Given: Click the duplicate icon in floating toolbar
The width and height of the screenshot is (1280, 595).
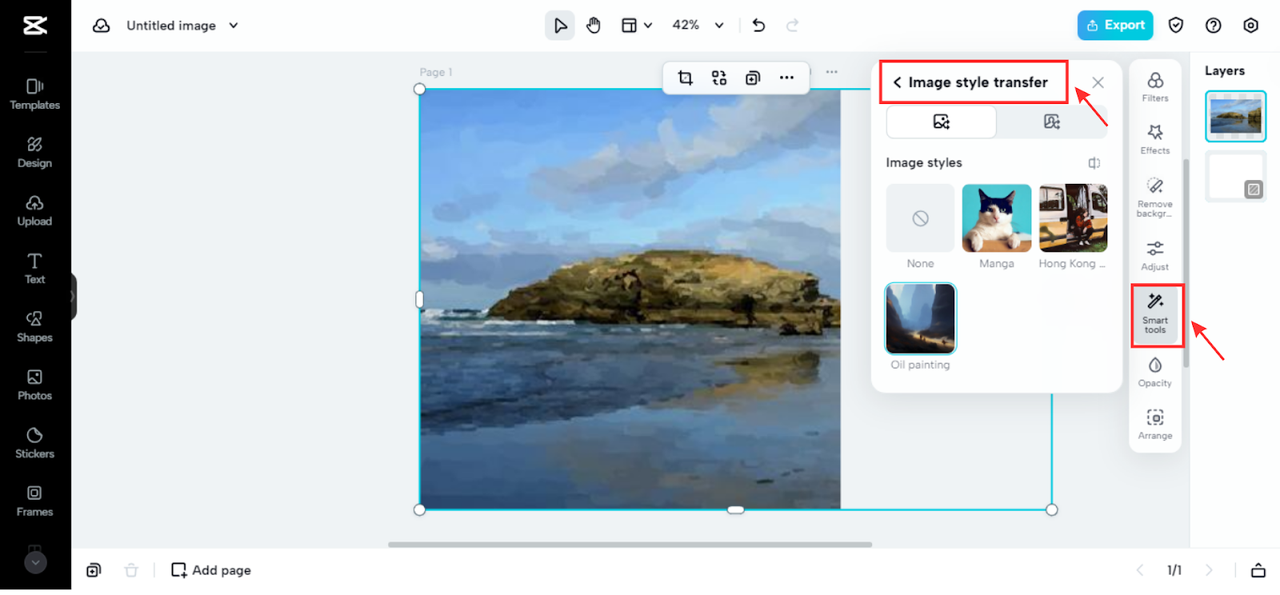Looking at the screenshot, I should pos(753,78).
